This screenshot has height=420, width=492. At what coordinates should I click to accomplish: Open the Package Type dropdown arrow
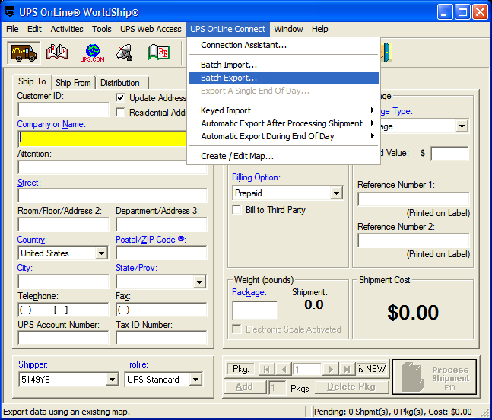point(462,126)
